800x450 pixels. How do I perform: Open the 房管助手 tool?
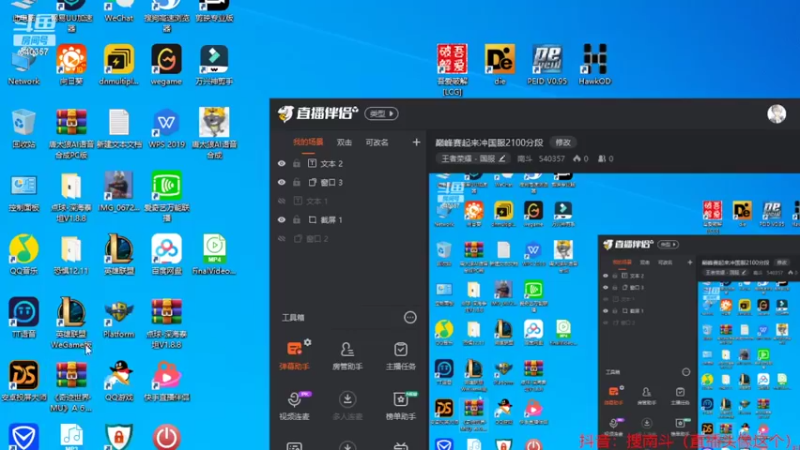click(347, 355)
